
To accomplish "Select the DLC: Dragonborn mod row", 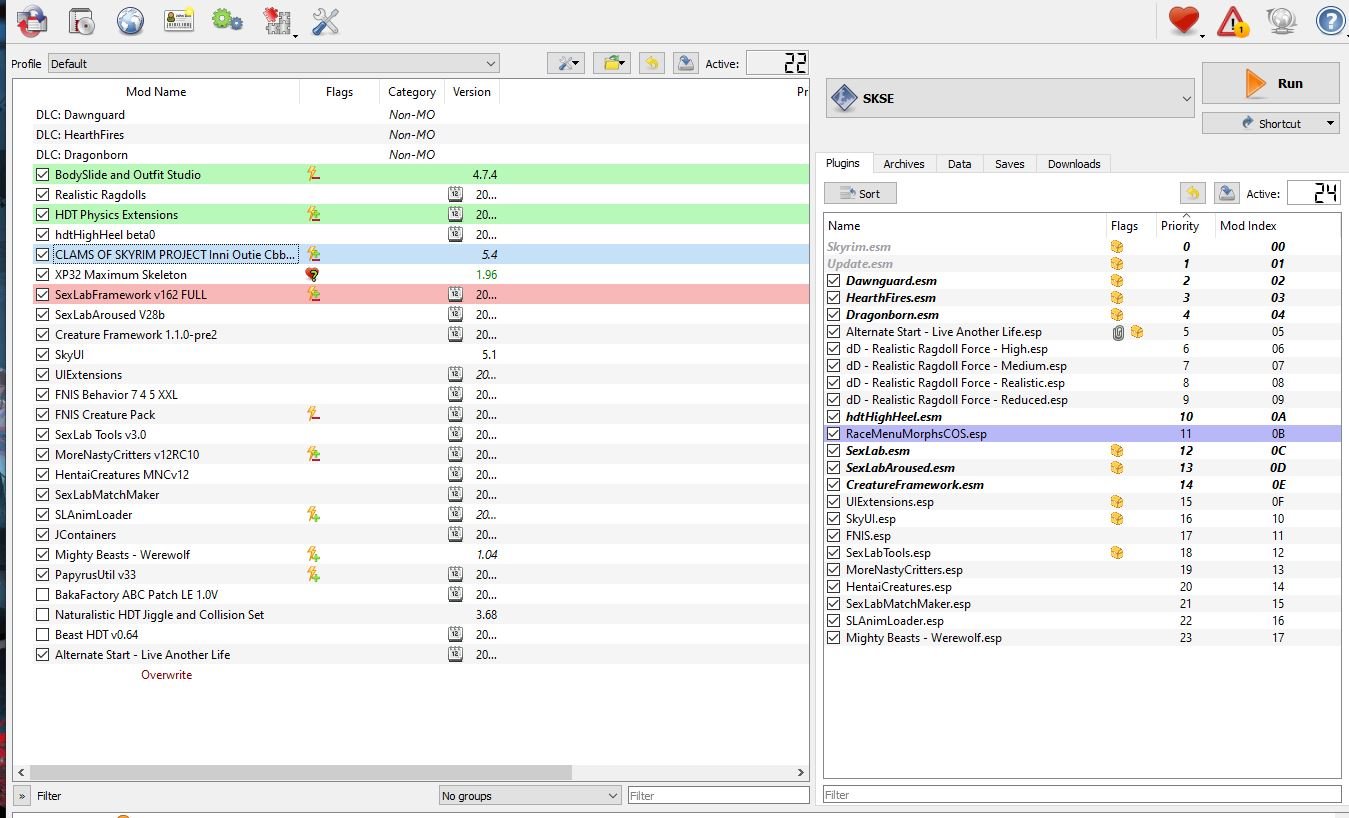I will 410,154.
